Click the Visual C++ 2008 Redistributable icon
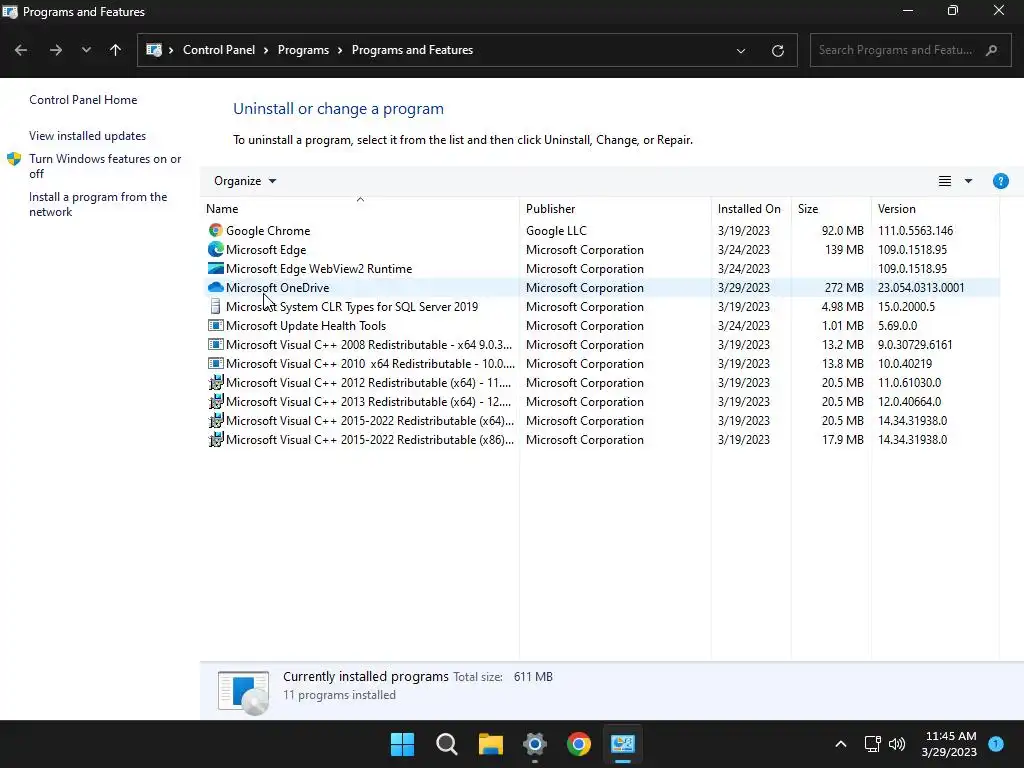This screenshot has width=1024, height=768. 216,344
